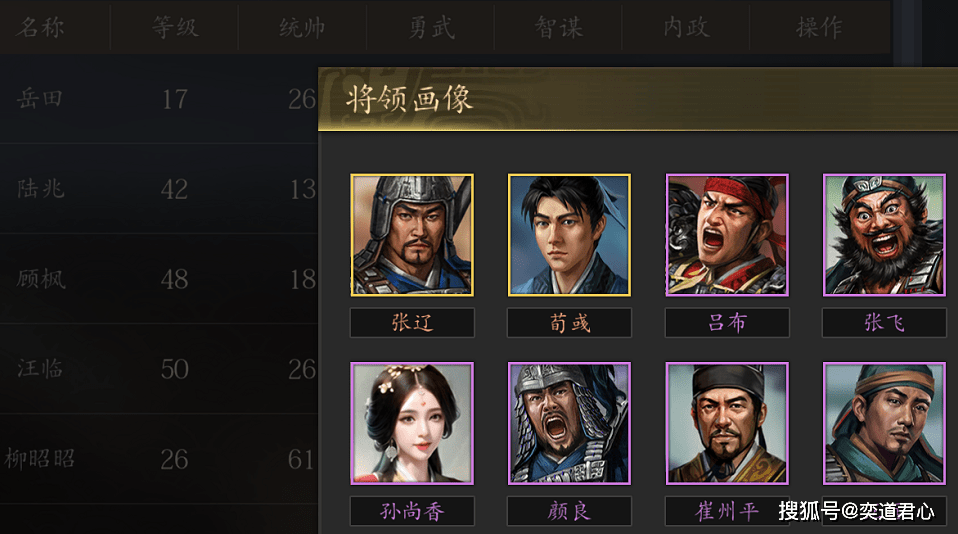Select the 颜良 armored portrait
The width and height of the screenshot is (958, 534).
click(569, 423)
